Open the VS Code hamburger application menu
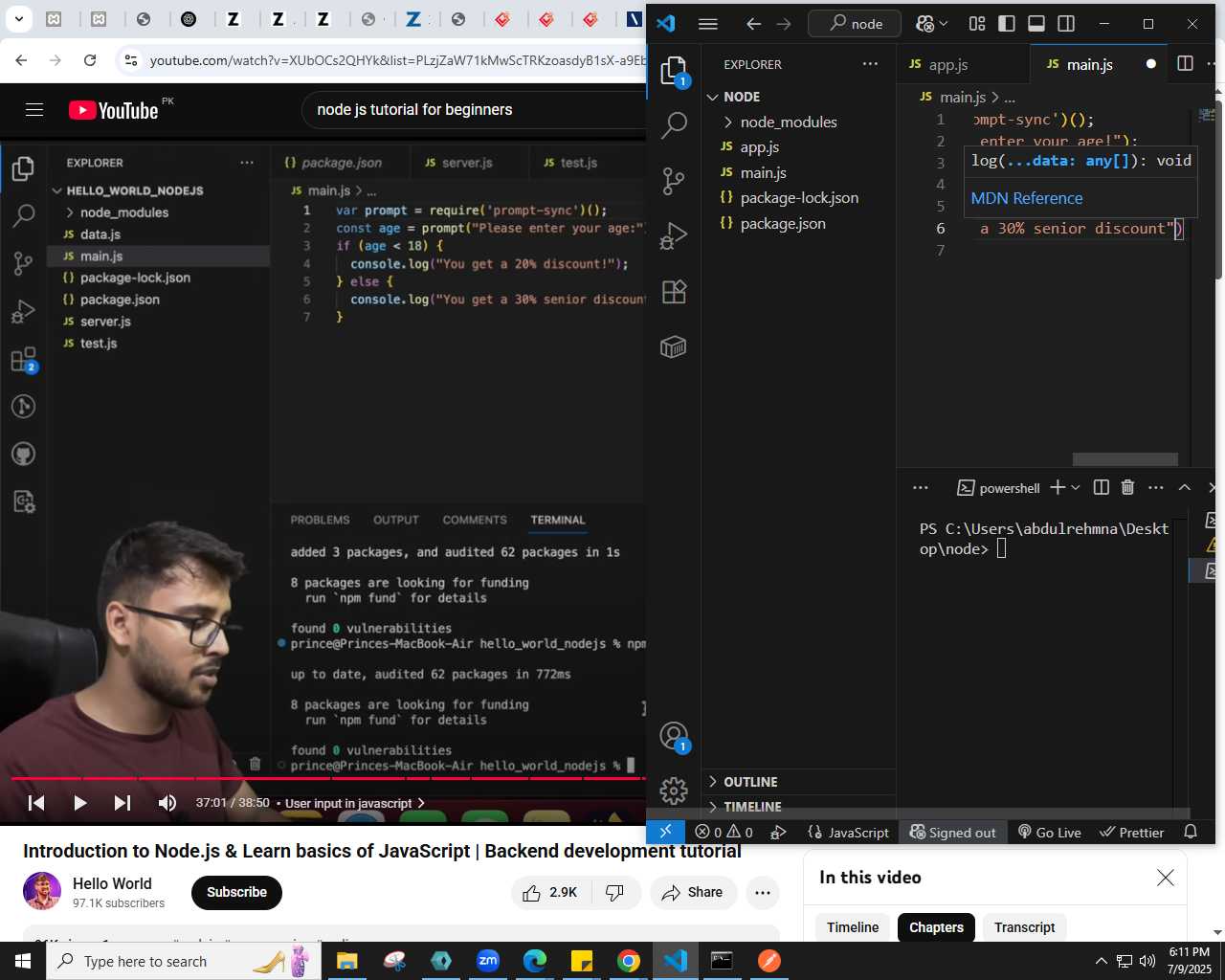Image resolution: width=1225 pixels, height=980 pixels. tap(708, 24)
